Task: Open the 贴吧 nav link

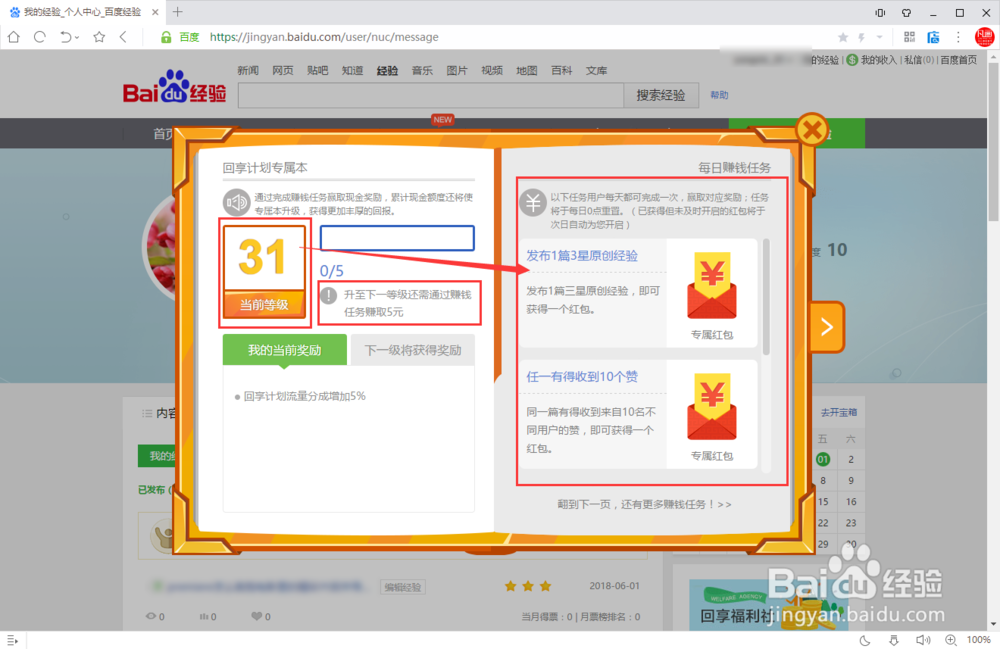Action: pyautogui.click(x=318, y=70)
